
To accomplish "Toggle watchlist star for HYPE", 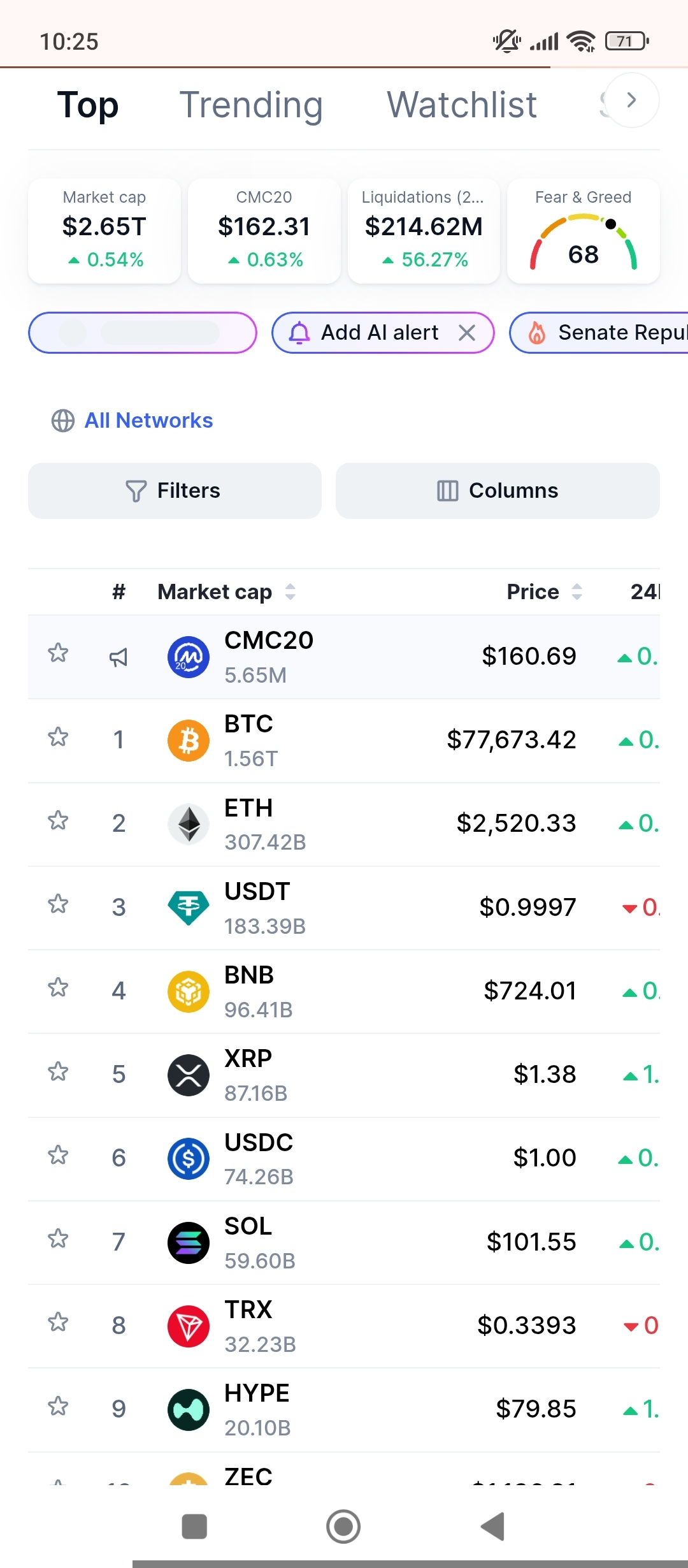I will [x=58, y=1406].
